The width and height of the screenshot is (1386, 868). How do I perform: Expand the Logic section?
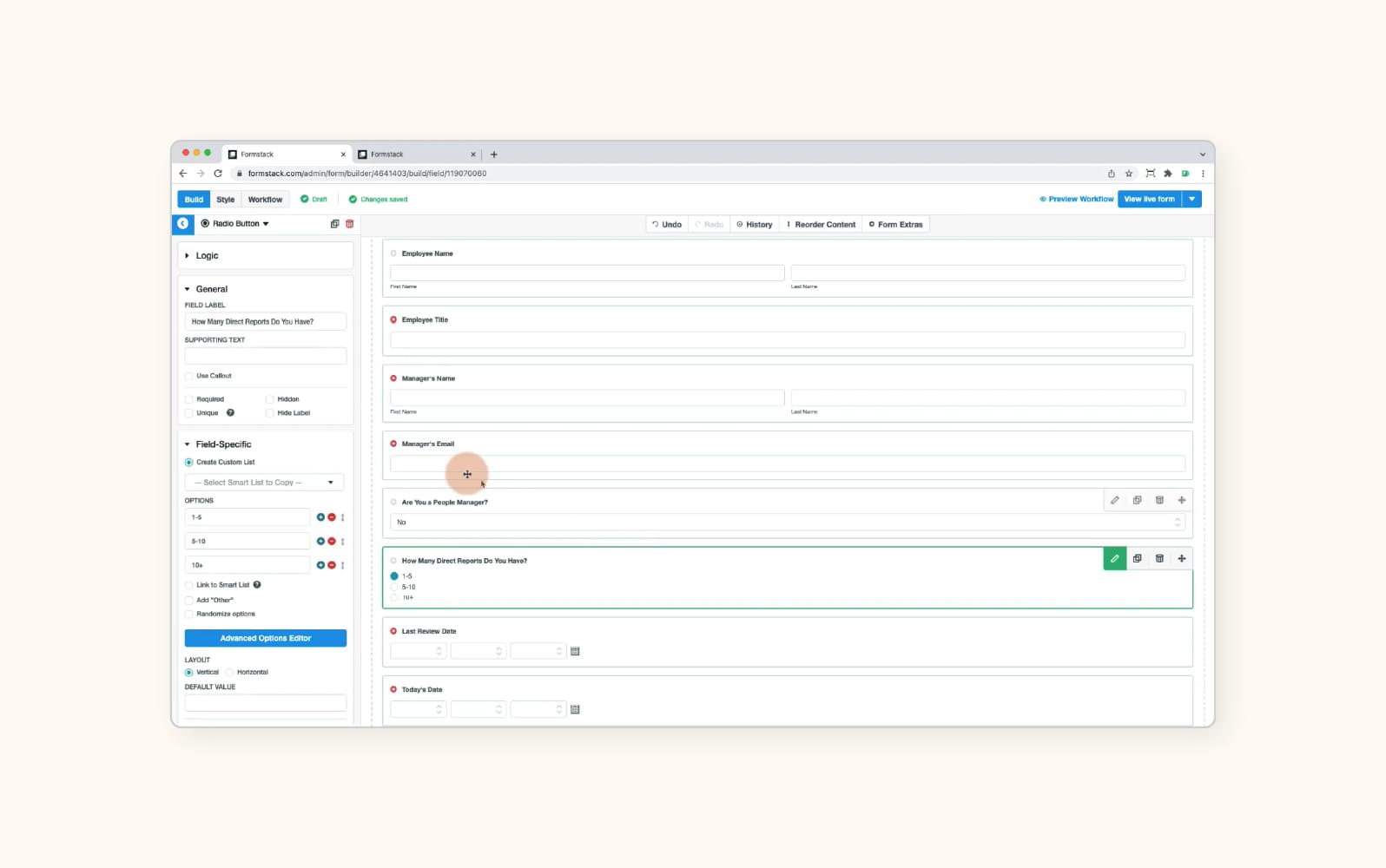click(x=207, y=256)
